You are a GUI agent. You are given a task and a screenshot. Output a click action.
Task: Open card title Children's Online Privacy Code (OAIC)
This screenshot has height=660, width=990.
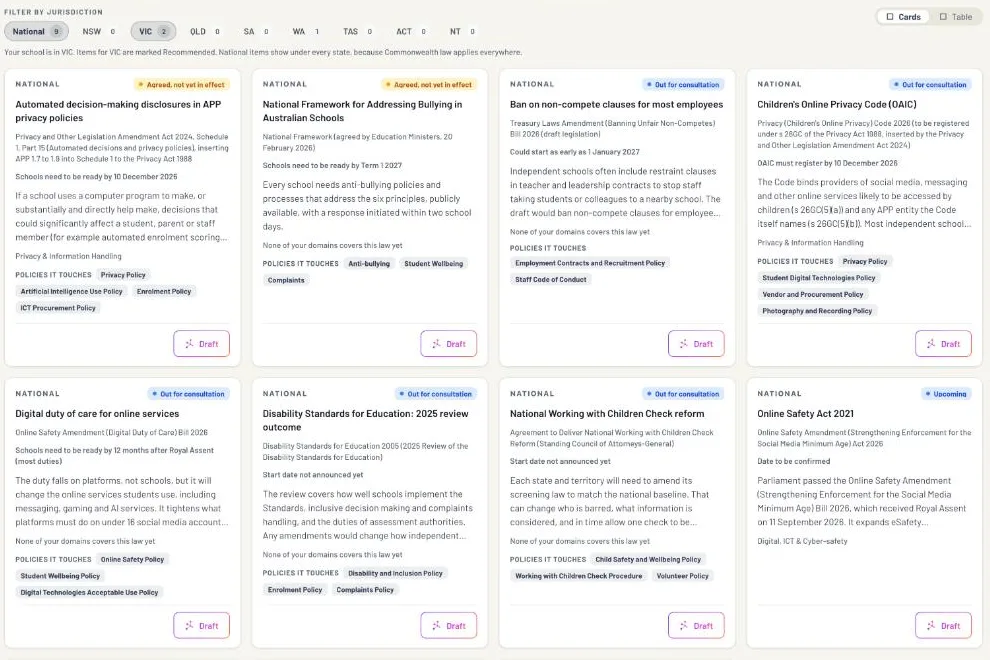pyautogui.click(x=837, y=104)
